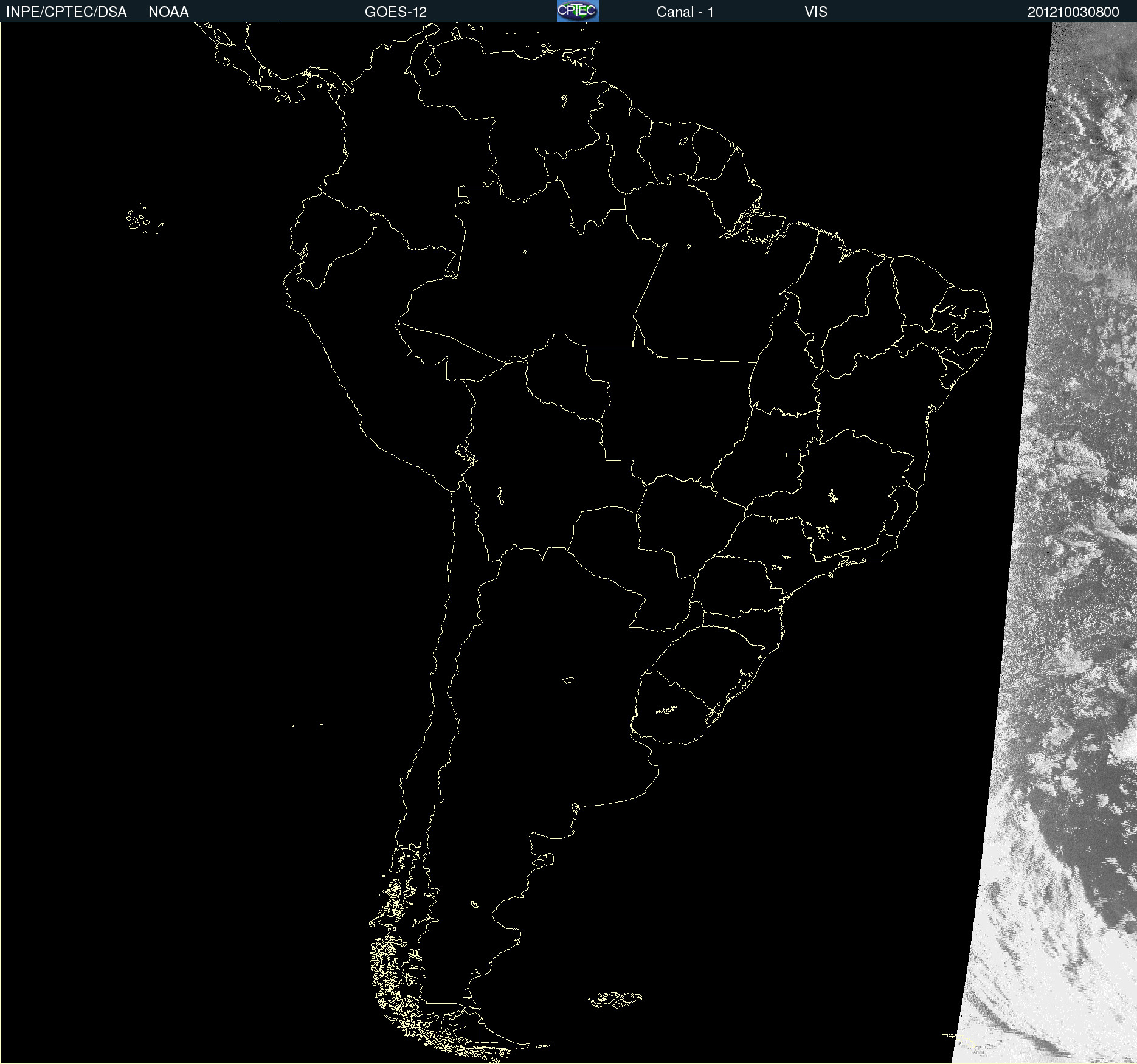This screenshot has height=1064, width=1137.
Task: Click the VIS channel label
Action: (x=816, y=12)
